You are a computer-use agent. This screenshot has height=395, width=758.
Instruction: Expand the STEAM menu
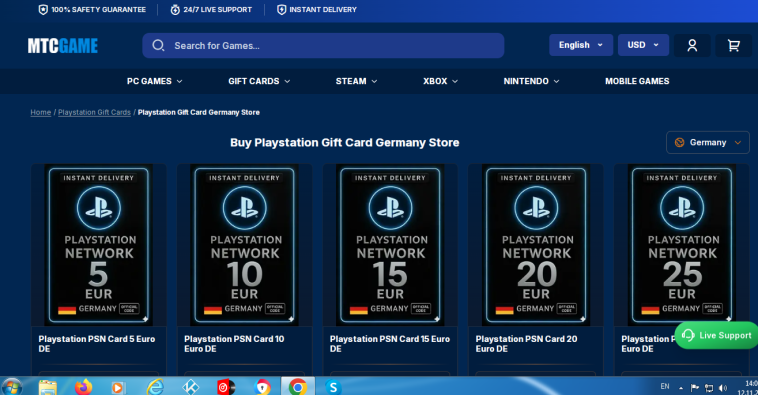click(x=356, y=81)
